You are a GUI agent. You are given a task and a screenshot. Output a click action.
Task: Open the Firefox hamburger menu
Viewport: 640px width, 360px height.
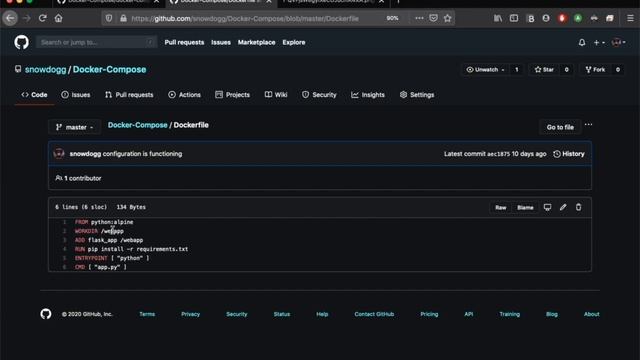(630, 18)
